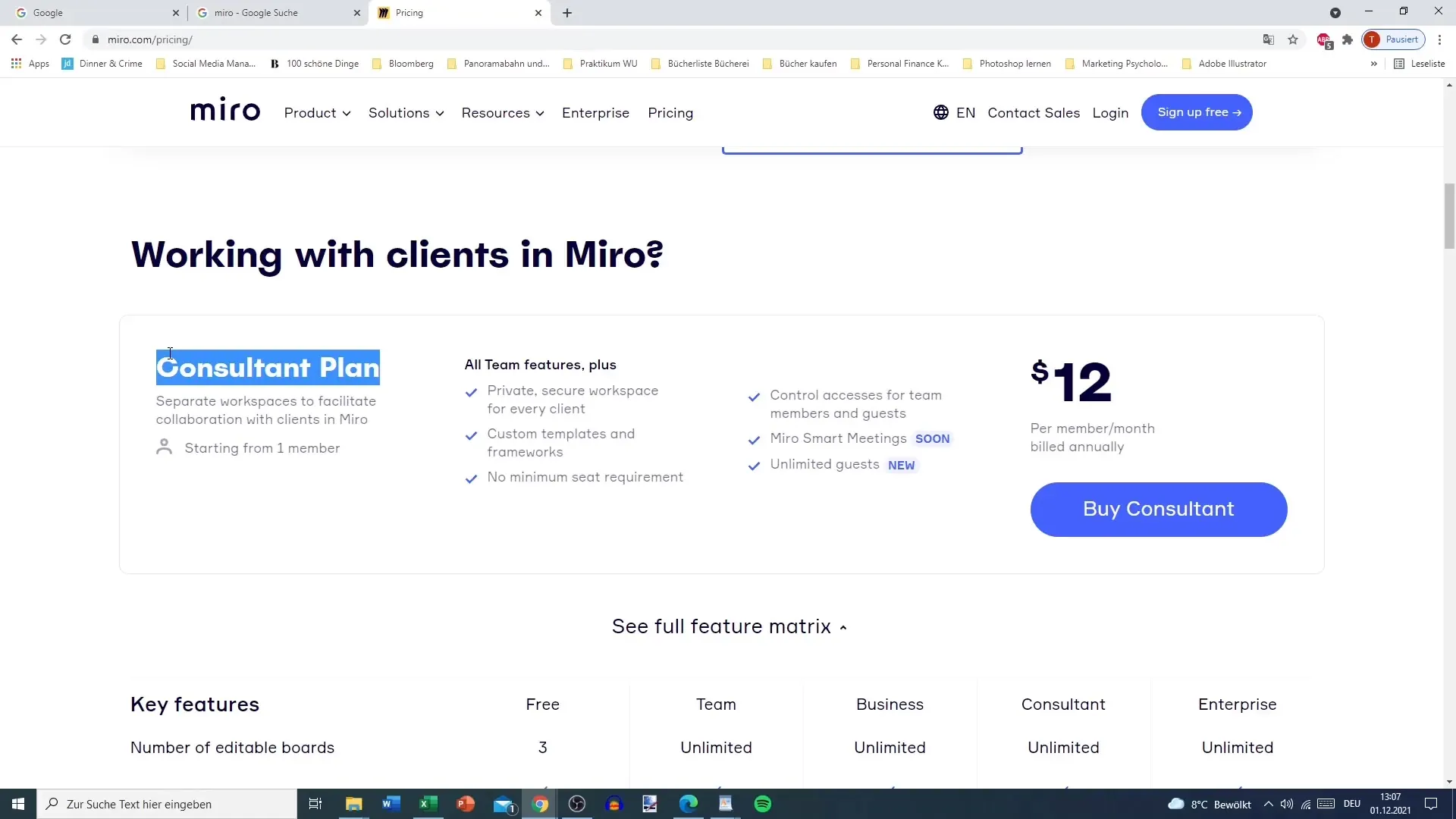This screenshot has height=819, width=1456.
Task: Open Spotify from the taskbar
Action: pos(763,804)
